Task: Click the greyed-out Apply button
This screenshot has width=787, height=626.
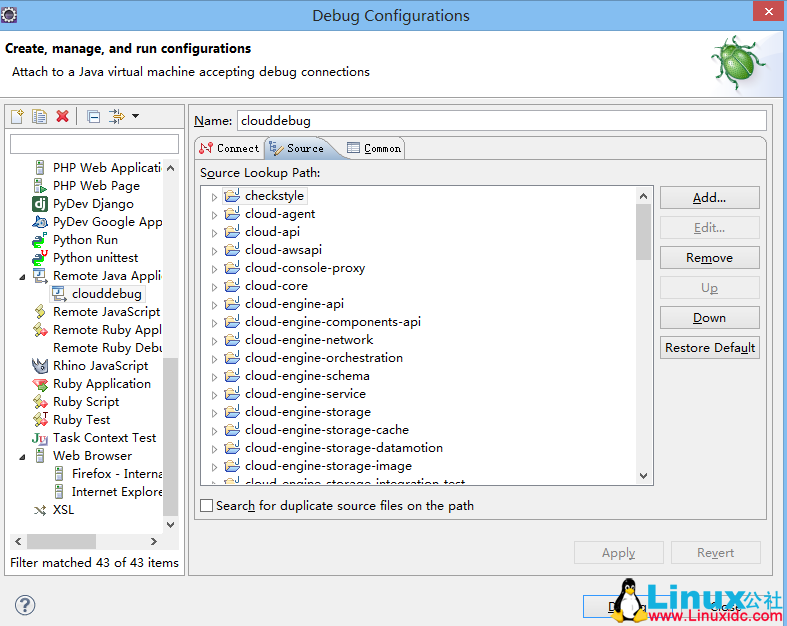Action: pos(618,553)
